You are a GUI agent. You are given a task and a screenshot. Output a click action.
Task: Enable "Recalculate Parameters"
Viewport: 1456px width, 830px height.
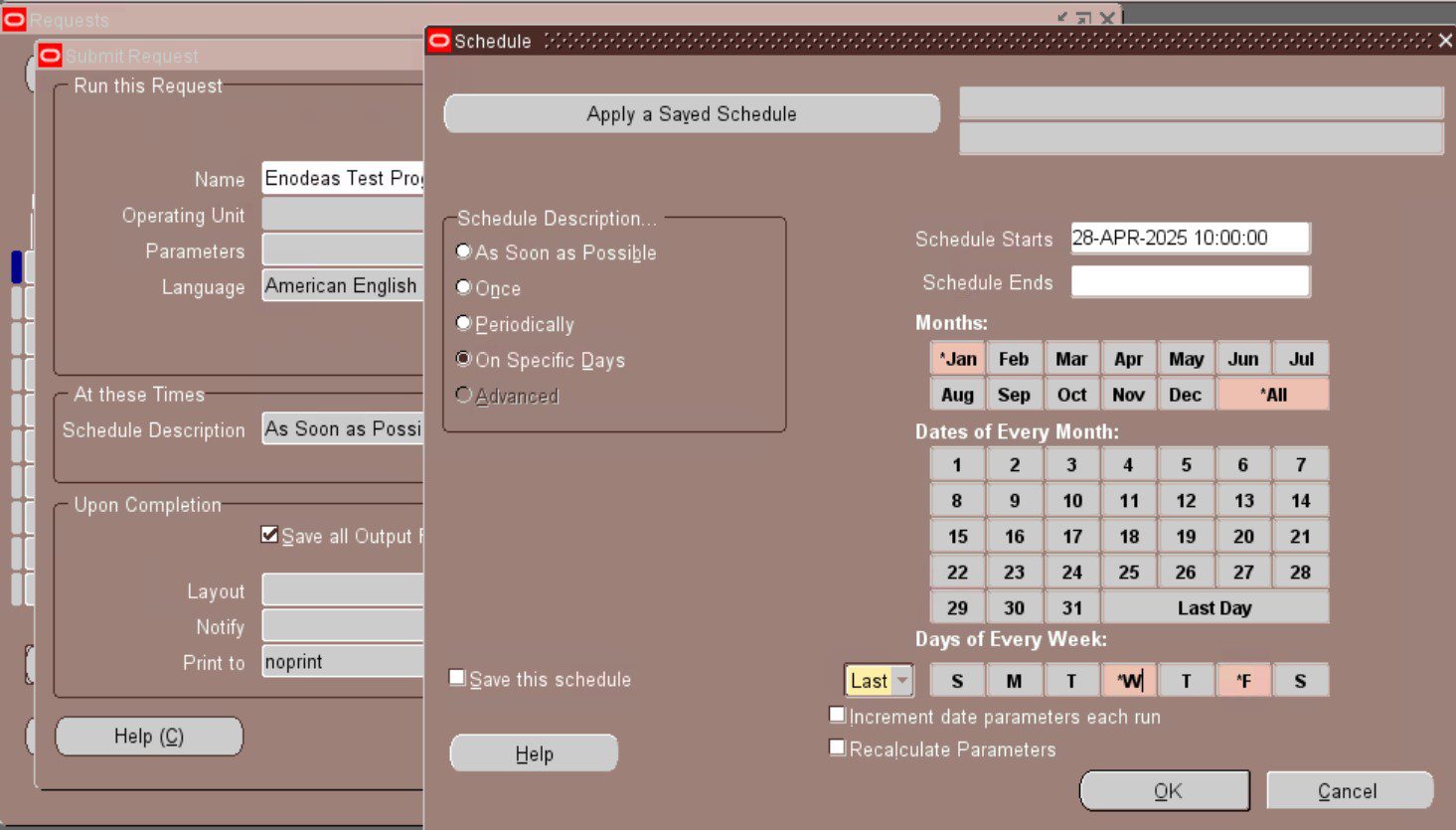(x=836, y=747)
